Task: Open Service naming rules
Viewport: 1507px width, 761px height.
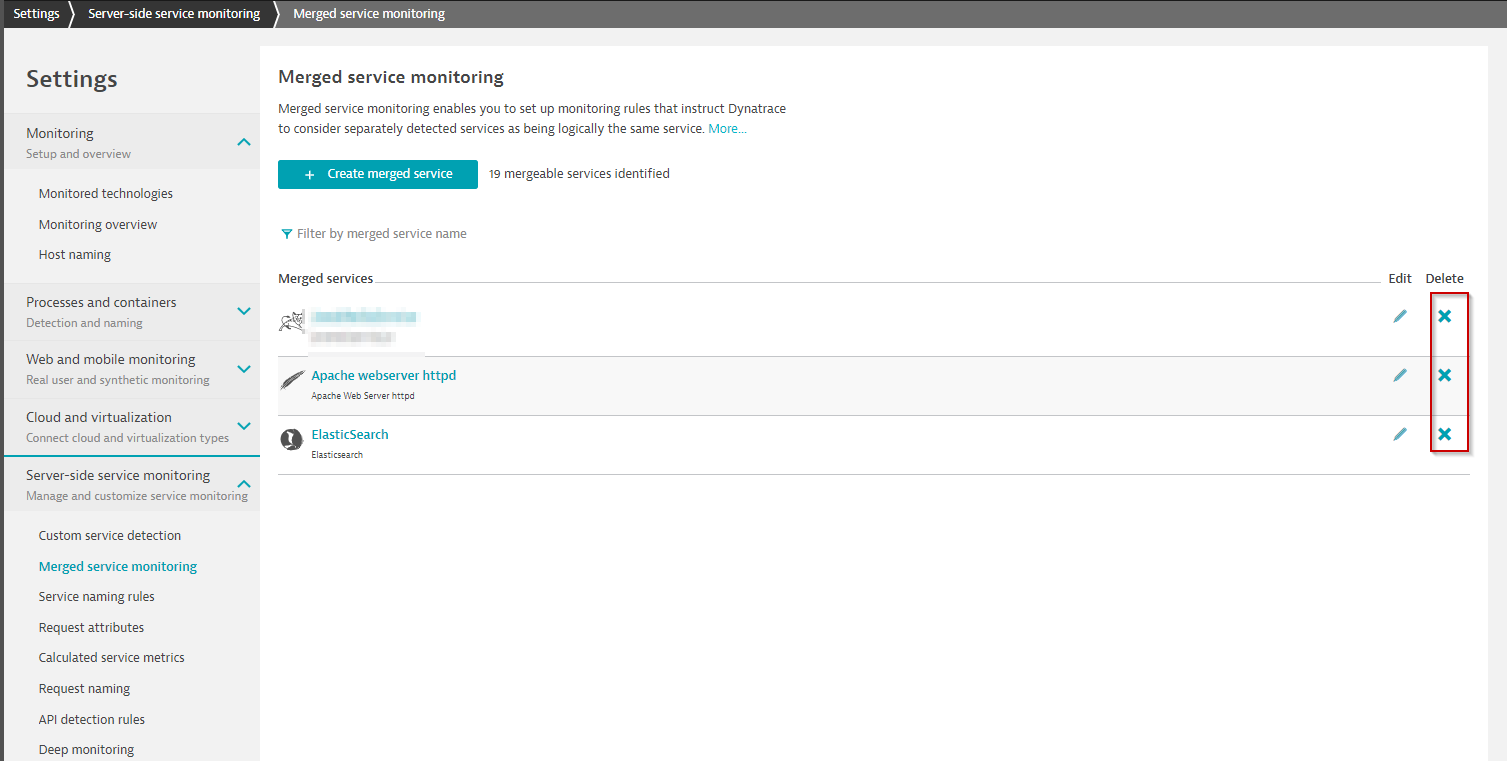Action: (97, 597)
